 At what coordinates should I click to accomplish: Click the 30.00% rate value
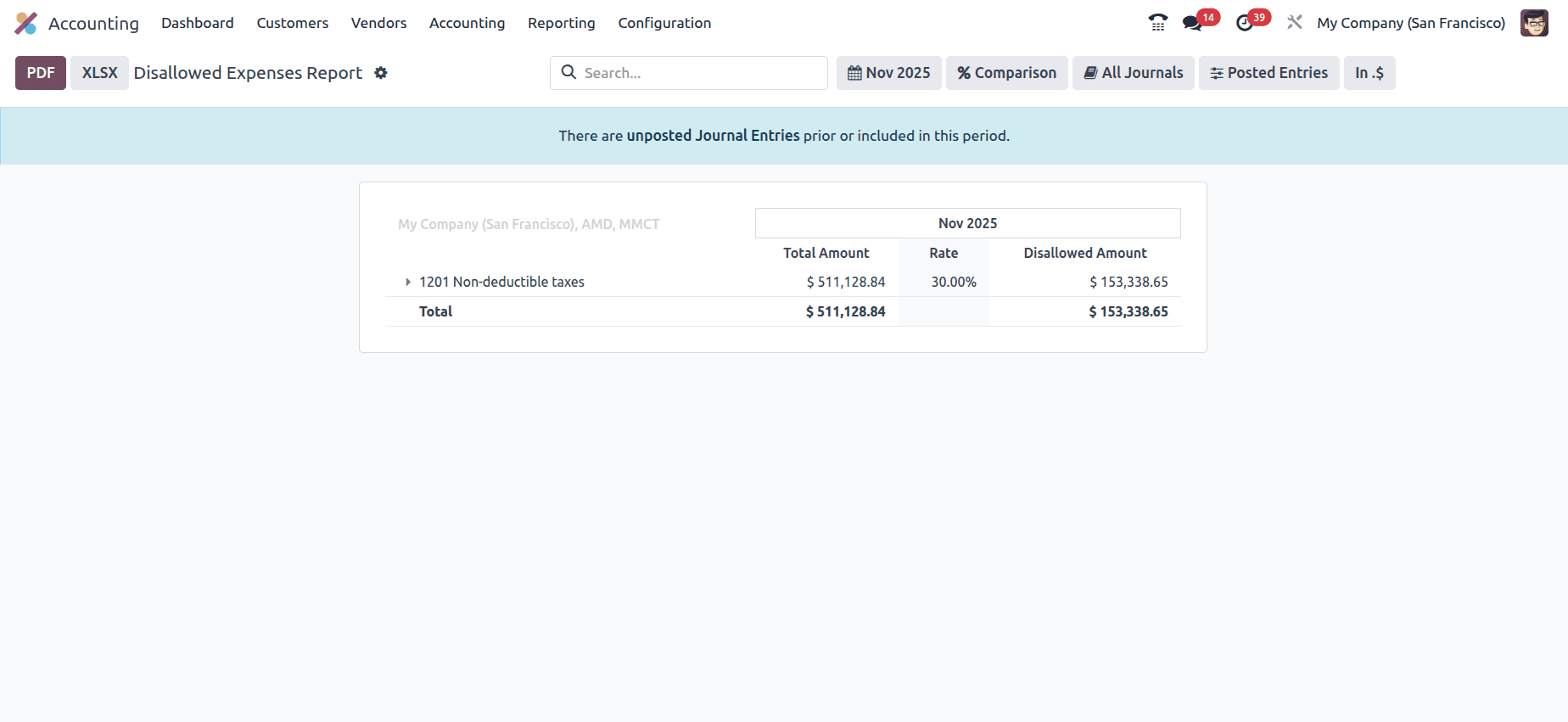coord(954,282)
